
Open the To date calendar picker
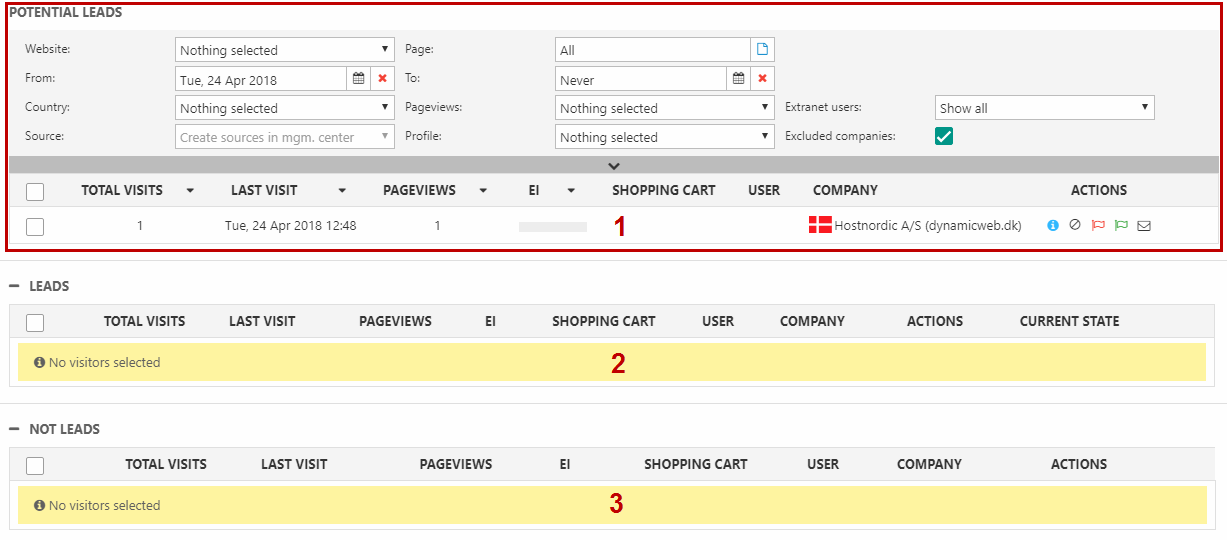(739, 79)
